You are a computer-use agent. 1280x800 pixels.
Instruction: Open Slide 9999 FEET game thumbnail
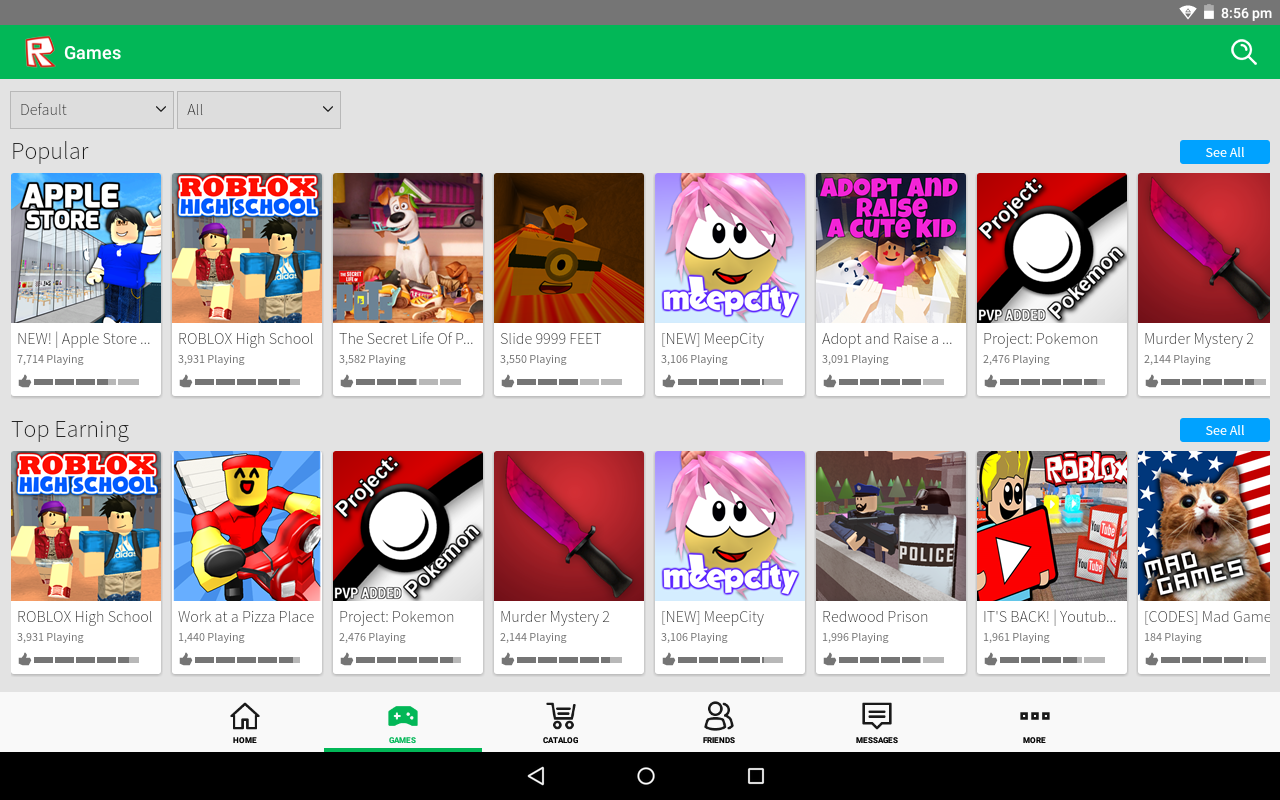click(x=569, y=248)
